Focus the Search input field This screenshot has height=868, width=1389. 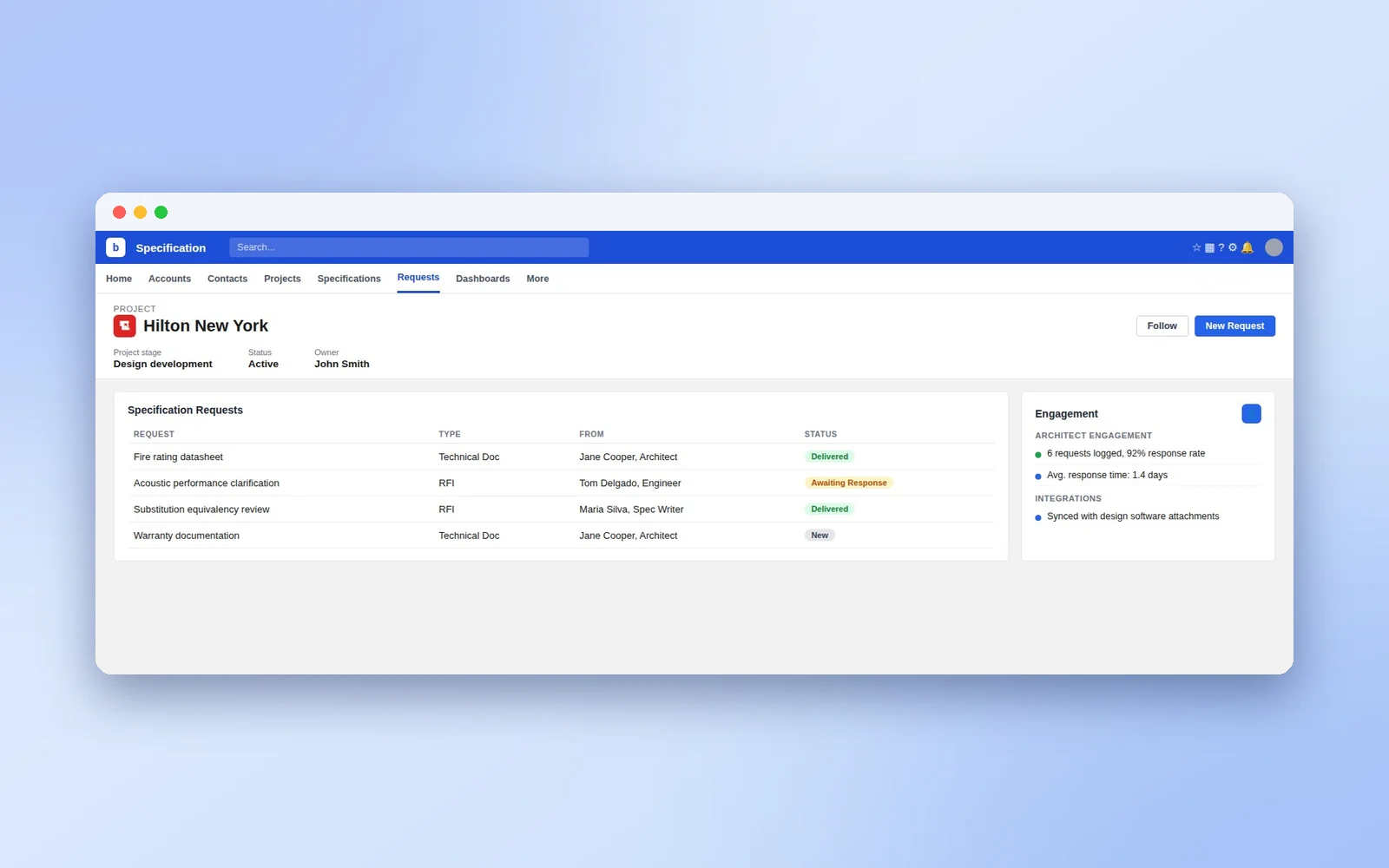409,247
